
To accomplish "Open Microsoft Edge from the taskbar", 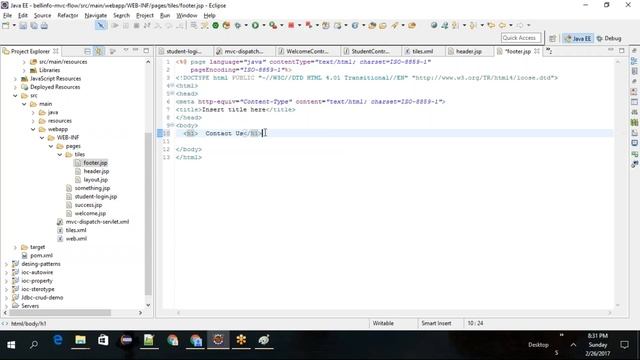I will 58,340.
